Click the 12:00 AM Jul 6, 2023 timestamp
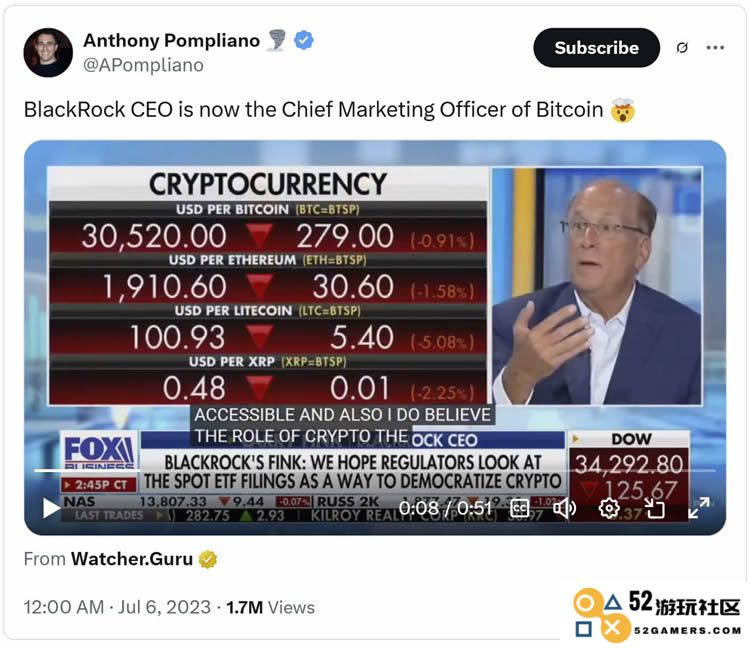 point(117,607)
